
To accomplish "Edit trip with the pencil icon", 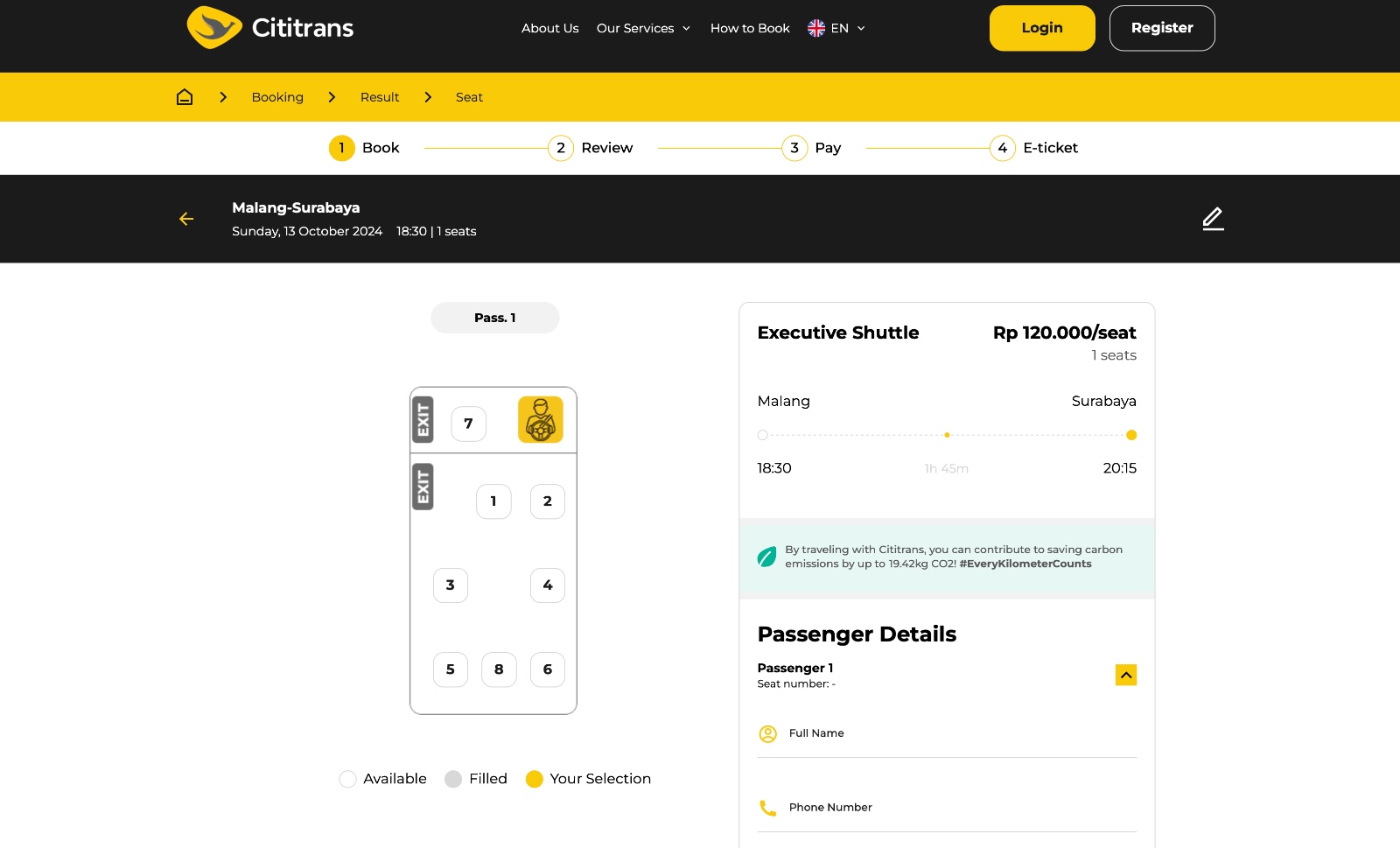I will (x=1213, y=219).
